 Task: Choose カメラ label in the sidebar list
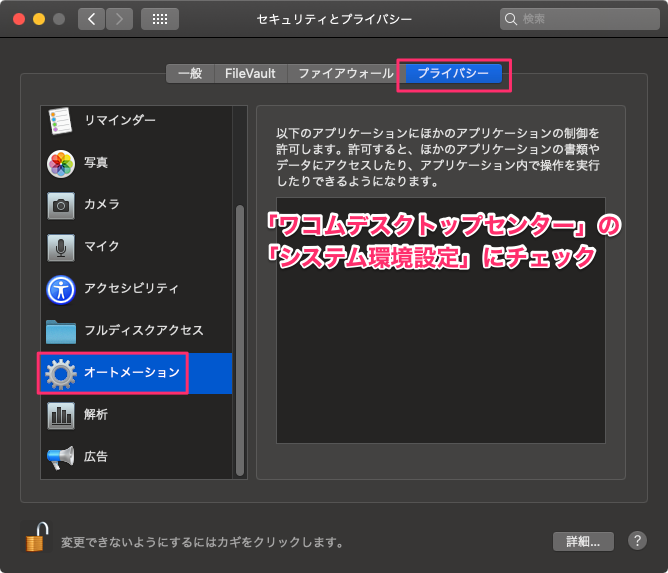102,204
